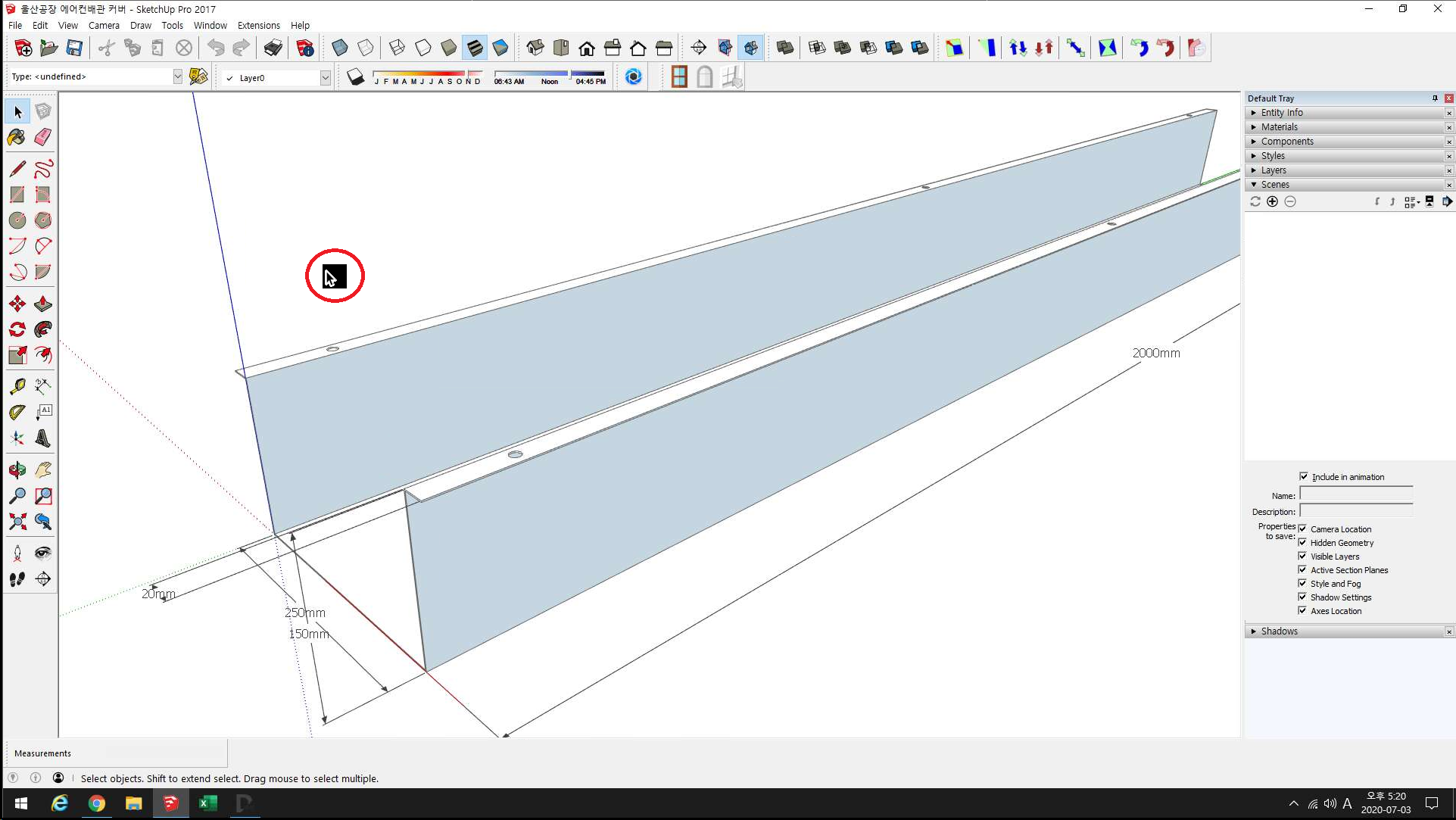
Task: Open the Camera menu
Action: pos(104,25)
